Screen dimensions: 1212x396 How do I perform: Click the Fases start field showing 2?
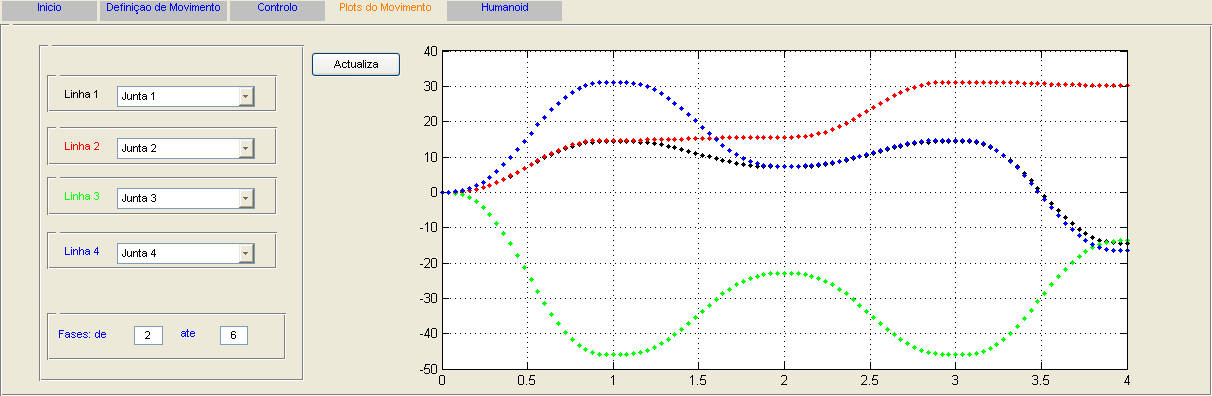[148, 336]
